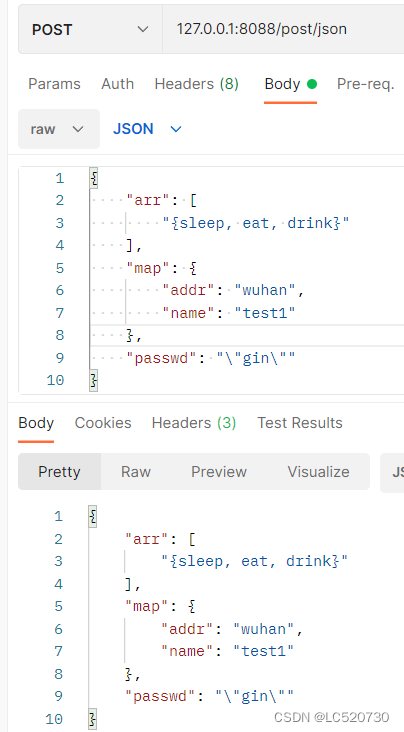The width and height of the screenshot is (404, 732).
Task: Switch response view to Raw
Action: pyautogui.click(x=135, y=472)
